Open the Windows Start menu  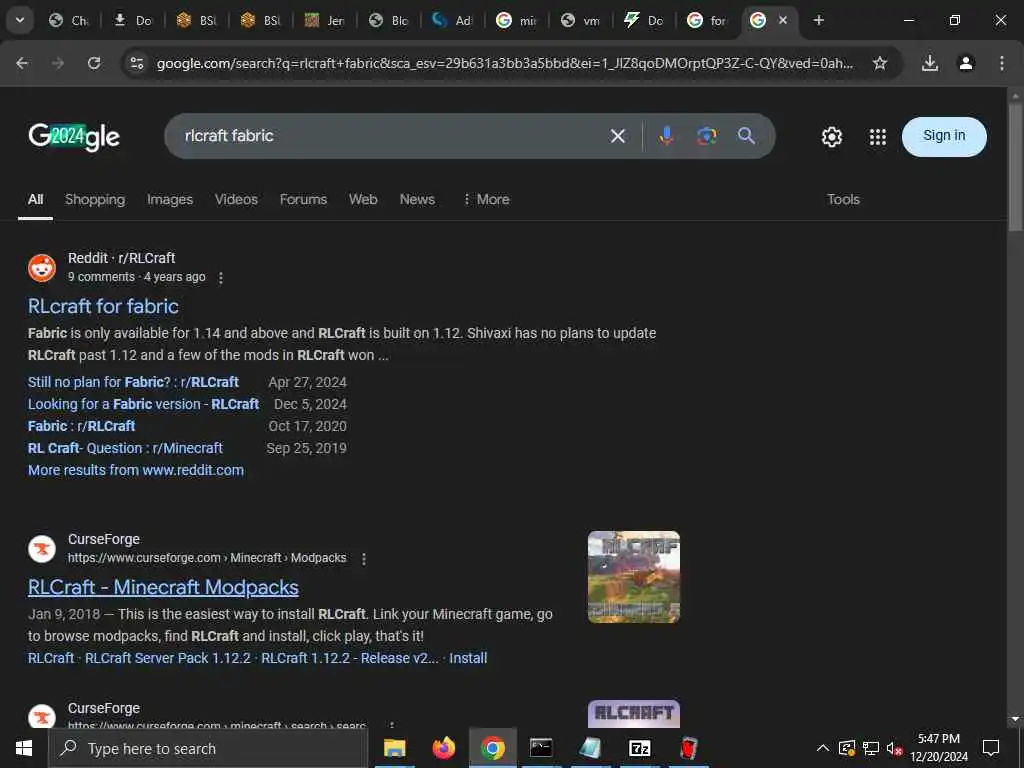(24, 748)
